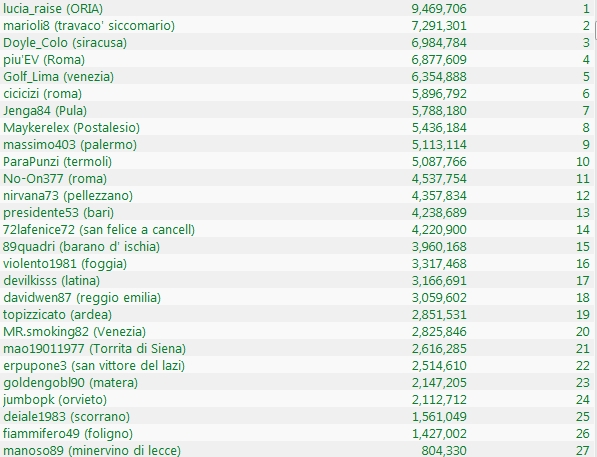
Task: Select presidente53 (bari) row
Action: tap(297, 212)
